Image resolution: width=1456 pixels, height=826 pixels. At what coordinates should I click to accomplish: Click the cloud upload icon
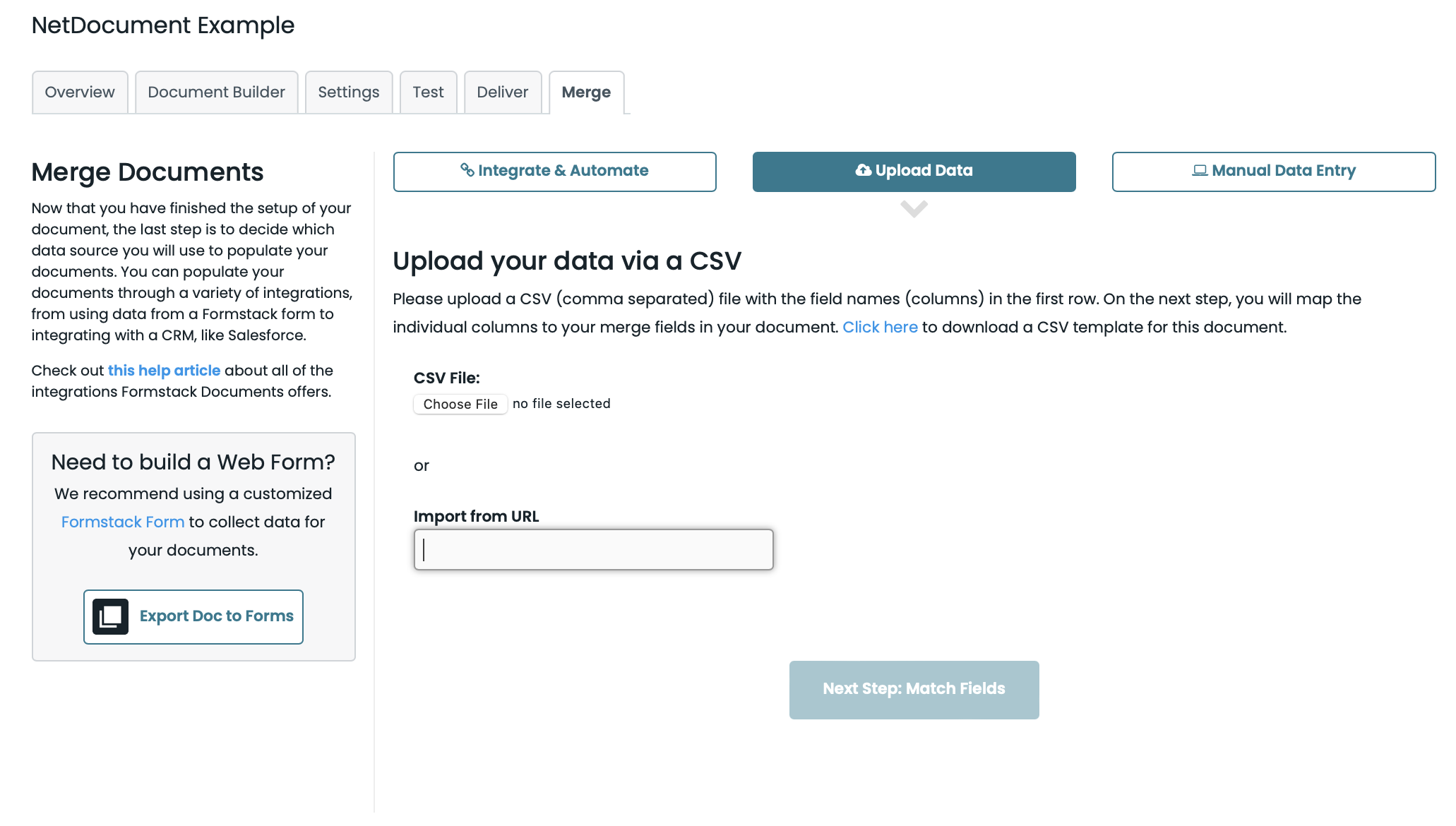(863, 170)
